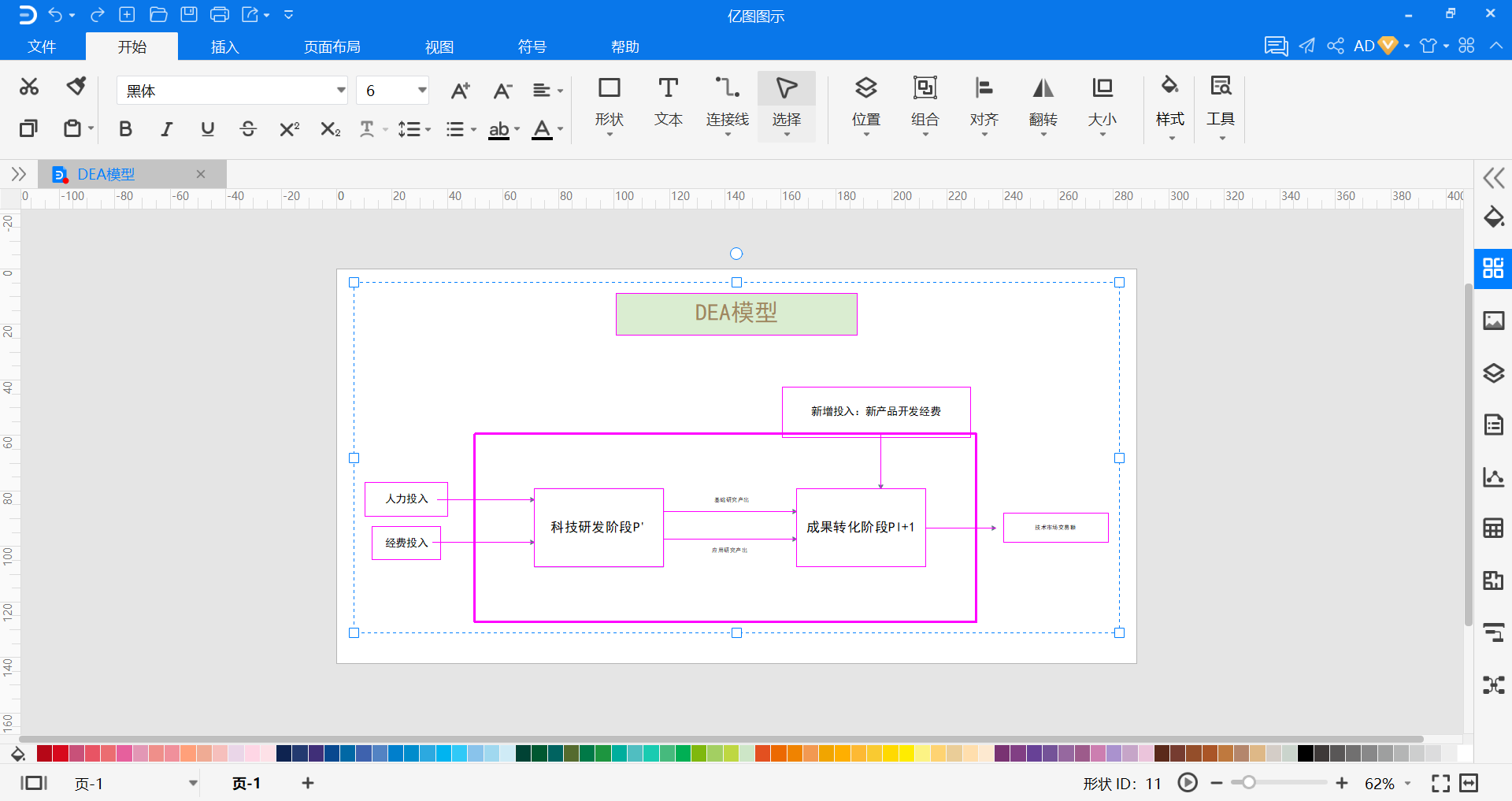This screenshot has height=801, width=1512.
Task: Switch to the 视图 view tab
Action: 439,46
